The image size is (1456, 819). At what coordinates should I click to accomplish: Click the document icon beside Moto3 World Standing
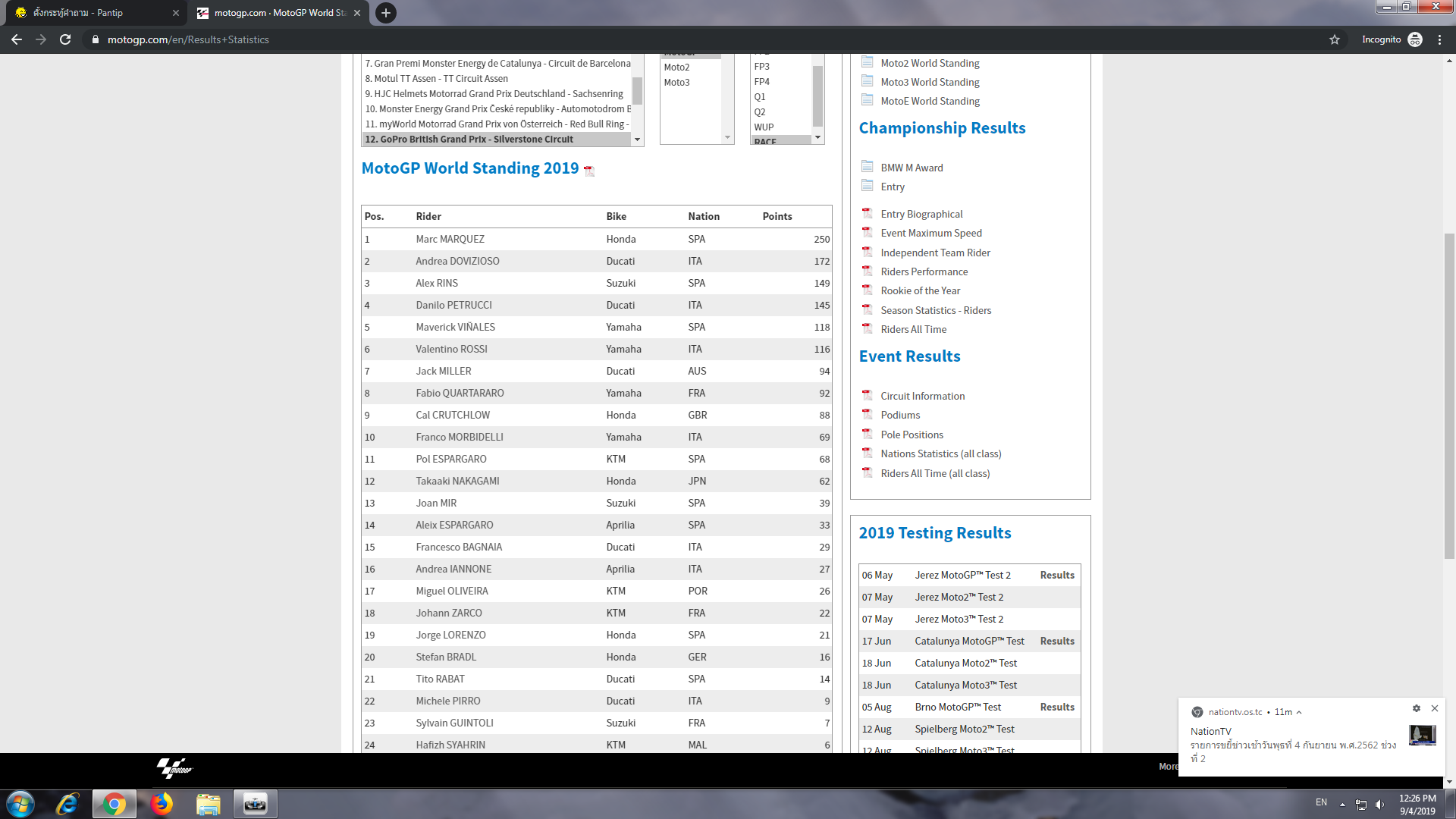tap(868, 81)
